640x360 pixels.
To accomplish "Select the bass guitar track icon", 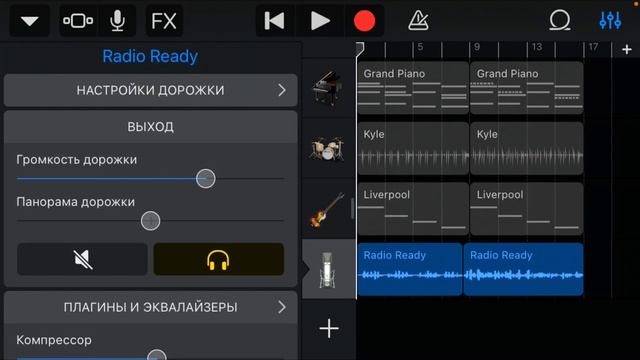I will tap(327, 209).
